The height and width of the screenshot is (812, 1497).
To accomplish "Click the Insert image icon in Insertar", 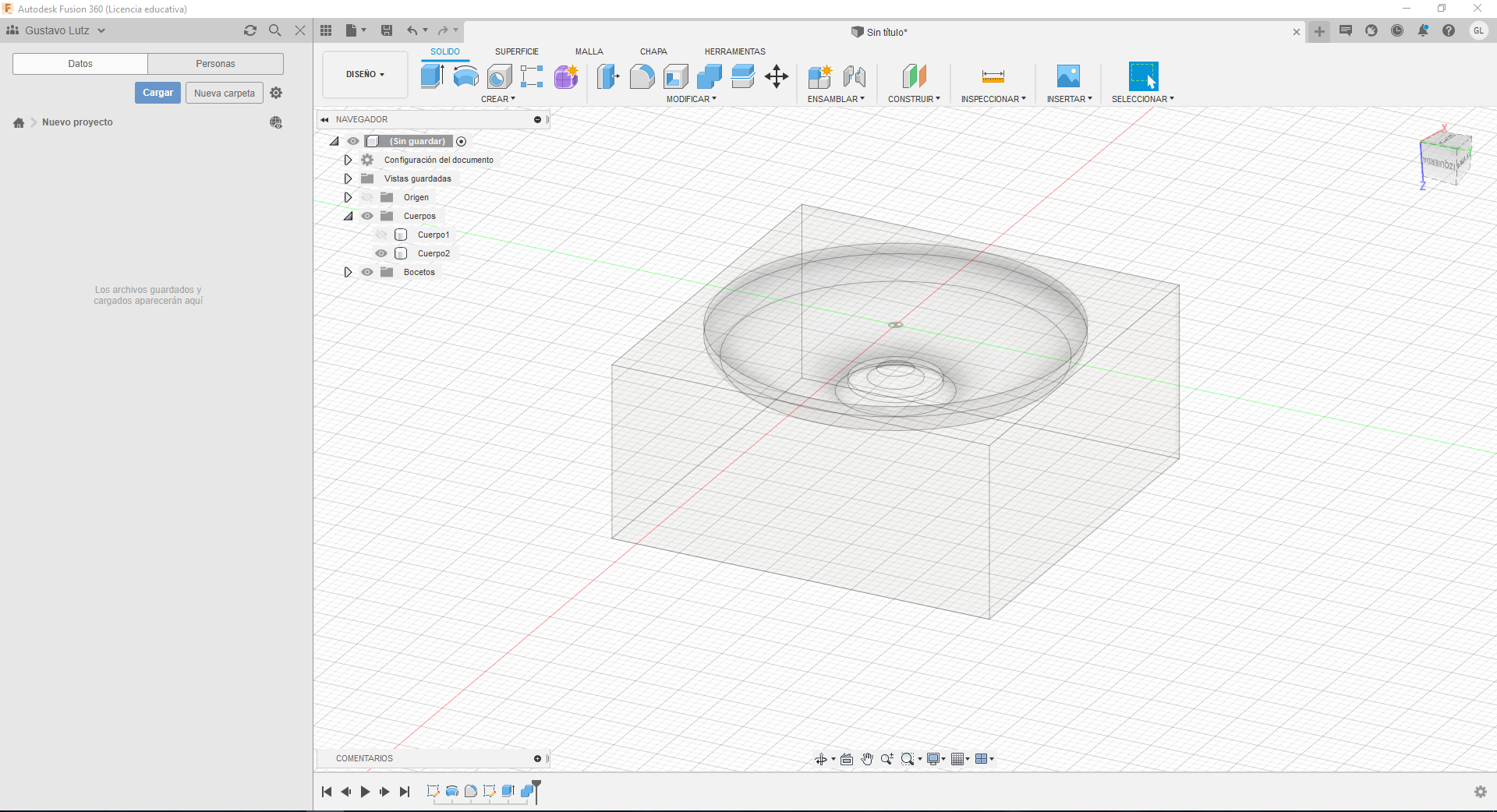I will (x=1068, y=76).
